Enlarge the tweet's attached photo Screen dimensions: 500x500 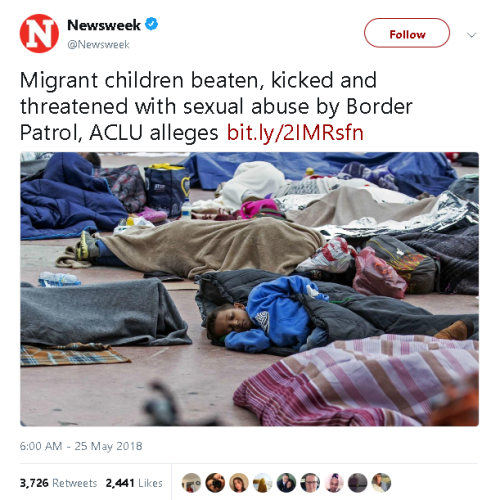tap(249, 289)
